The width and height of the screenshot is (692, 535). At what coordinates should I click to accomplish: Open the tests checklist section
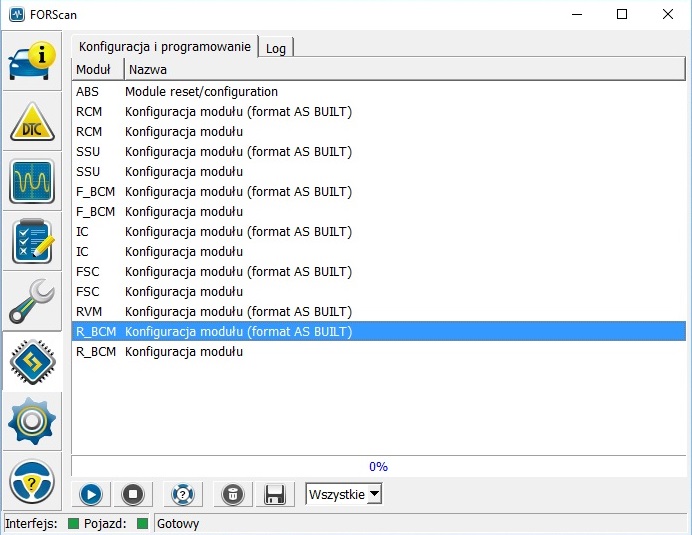pyautogui.click(x=32, y=242)
